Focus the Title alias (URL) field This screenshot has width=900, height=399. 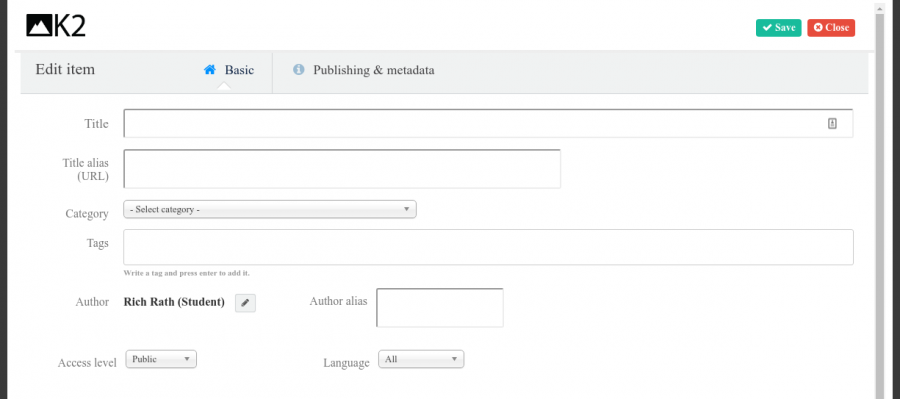coord(342,169)
